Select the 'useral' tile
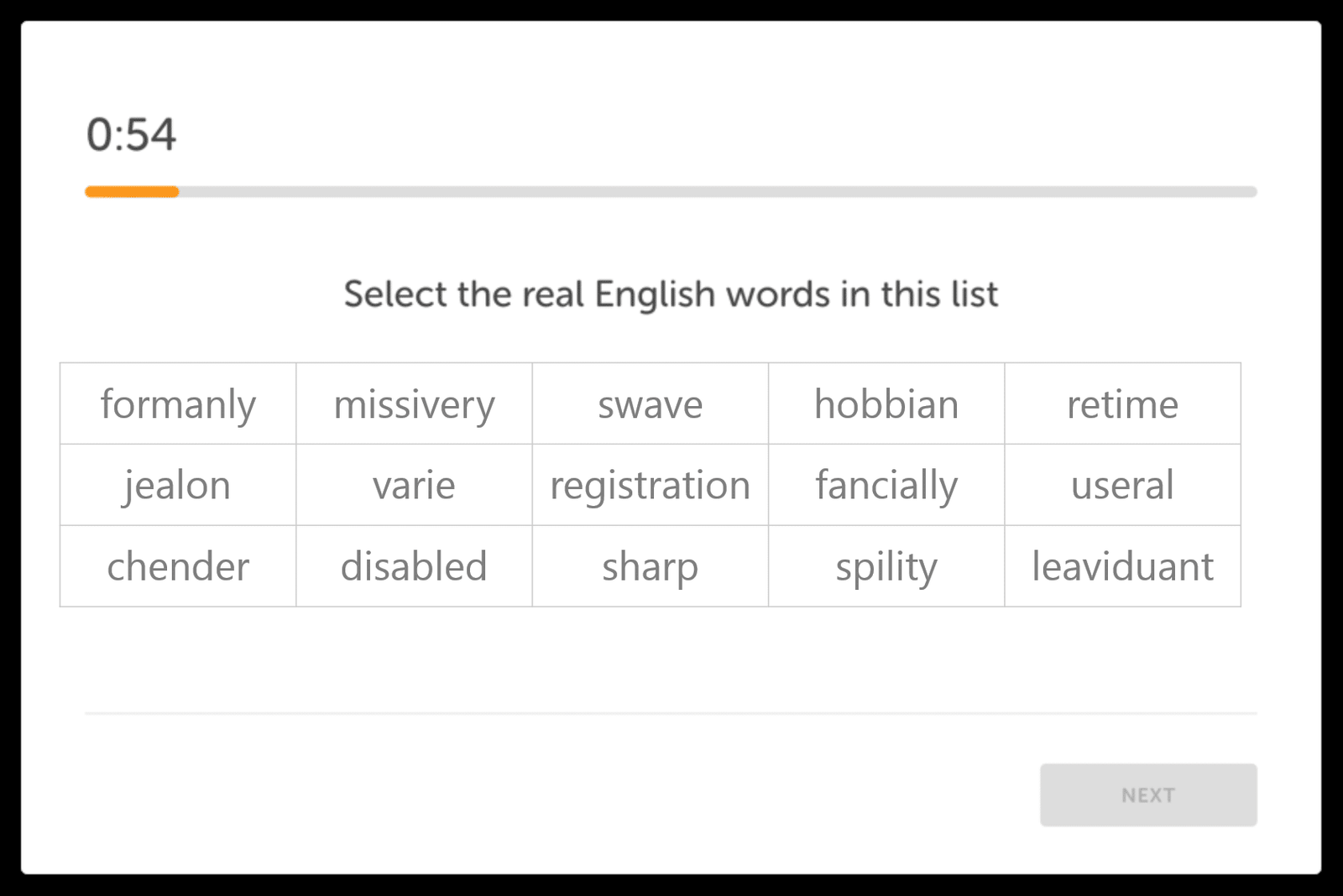Image resolution: width=1343 pixels, height=896 pixels. point(1122,485)
